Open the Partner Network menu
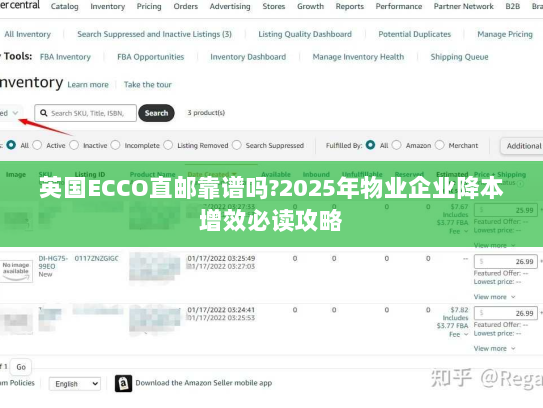This screenshot has width=543, height=408. point(464,7)
